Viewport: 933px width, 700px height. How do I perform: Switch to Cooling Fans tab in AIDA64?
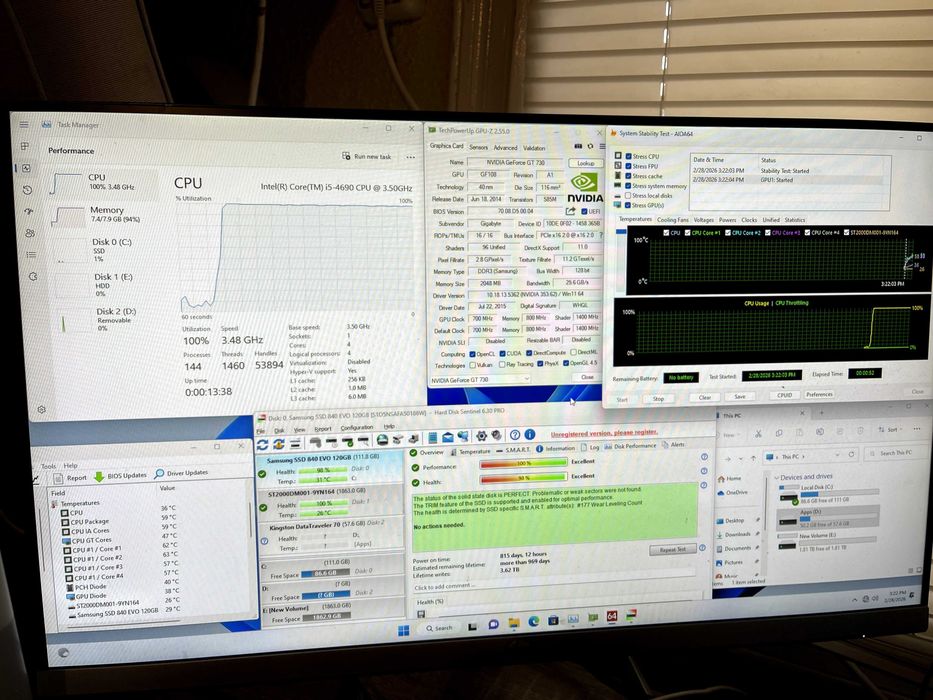click(672, 220)
